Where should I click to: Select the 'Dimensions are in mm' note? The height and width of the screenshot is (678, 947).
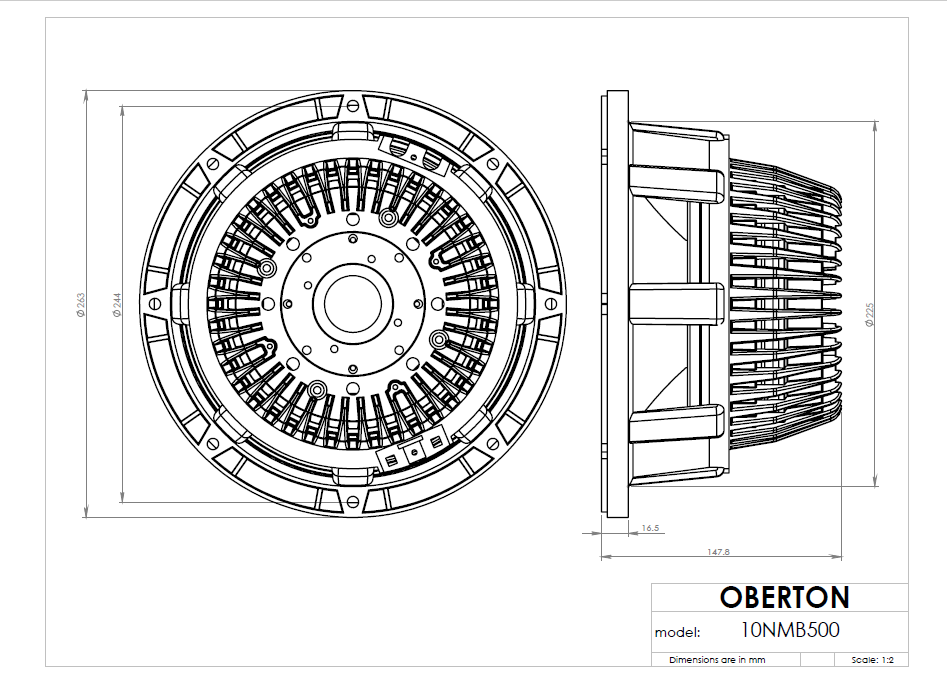tap(717, 660)
